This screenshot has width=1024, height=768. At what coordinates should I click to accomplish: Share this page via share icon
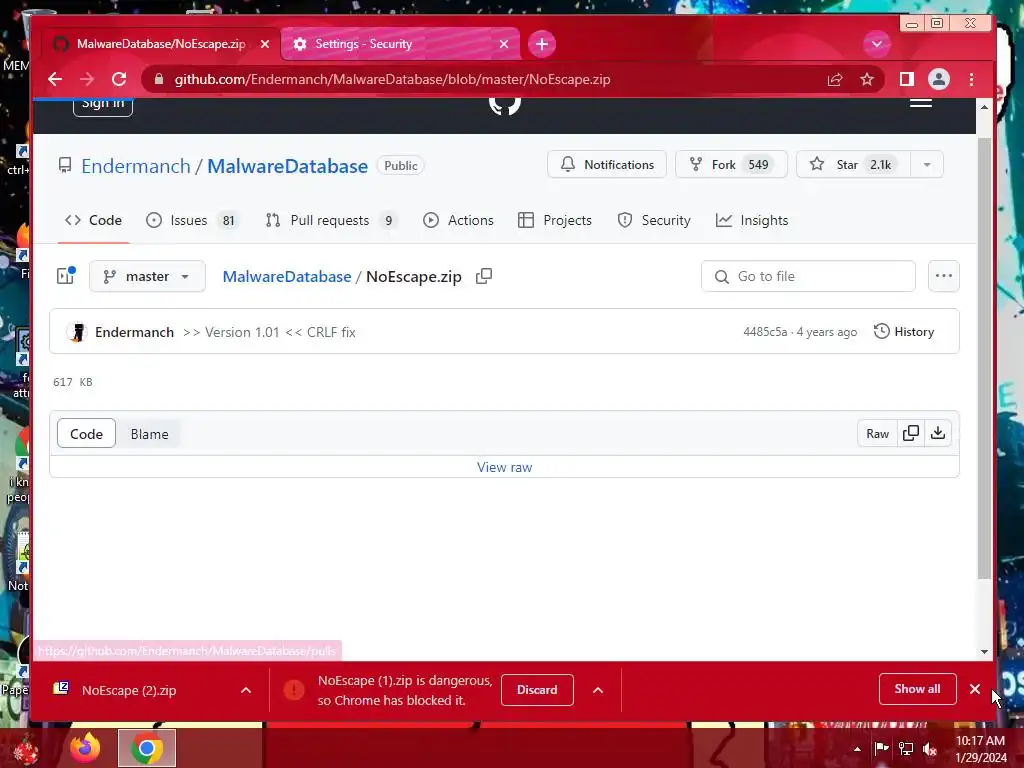click(x=835, y=80)
